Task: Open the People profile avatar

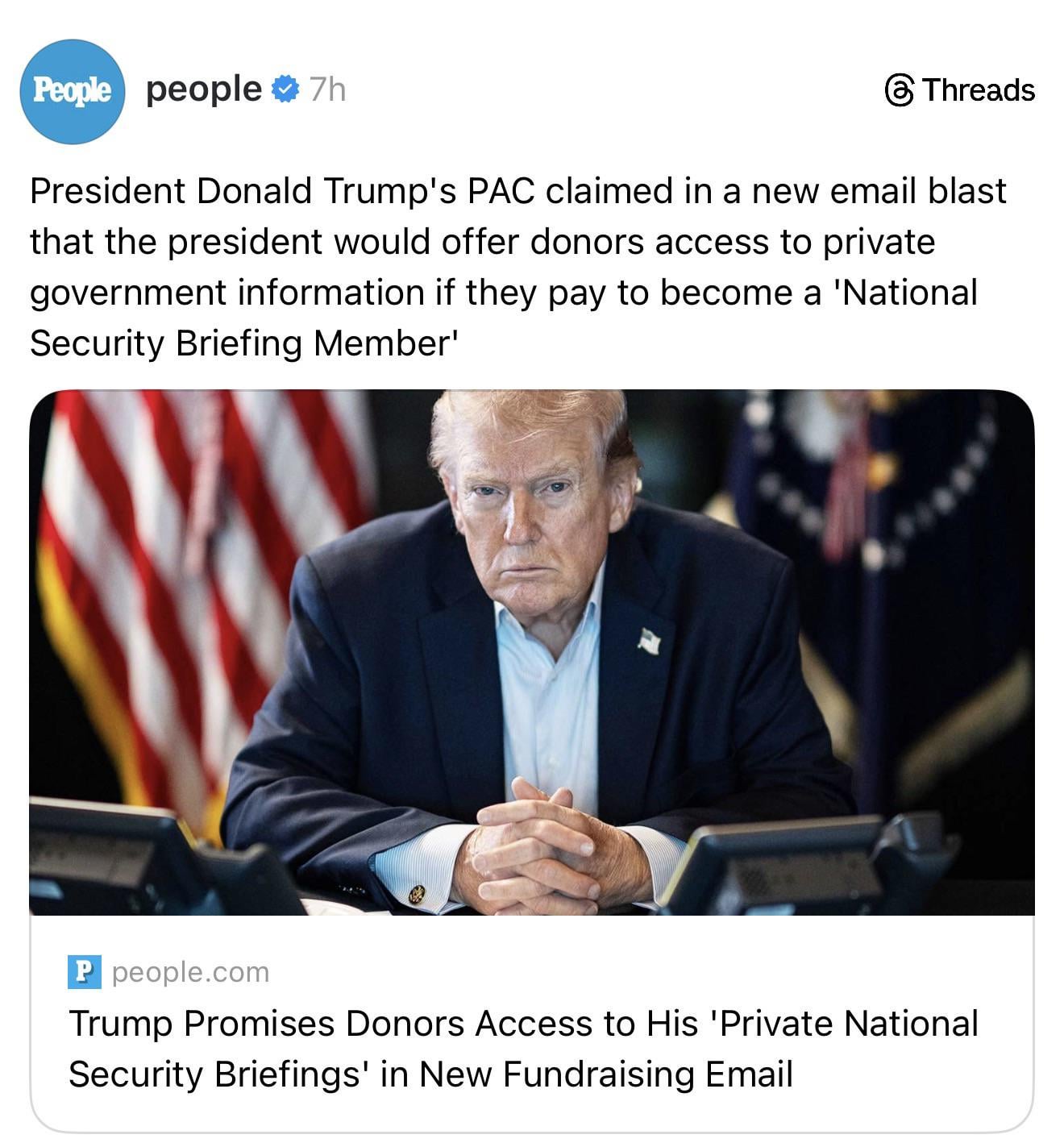Action: 72,91
